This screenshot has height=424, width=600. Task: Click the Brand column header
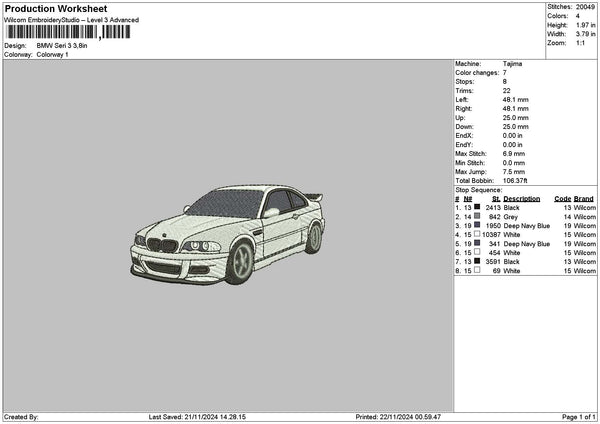(584, 198)
